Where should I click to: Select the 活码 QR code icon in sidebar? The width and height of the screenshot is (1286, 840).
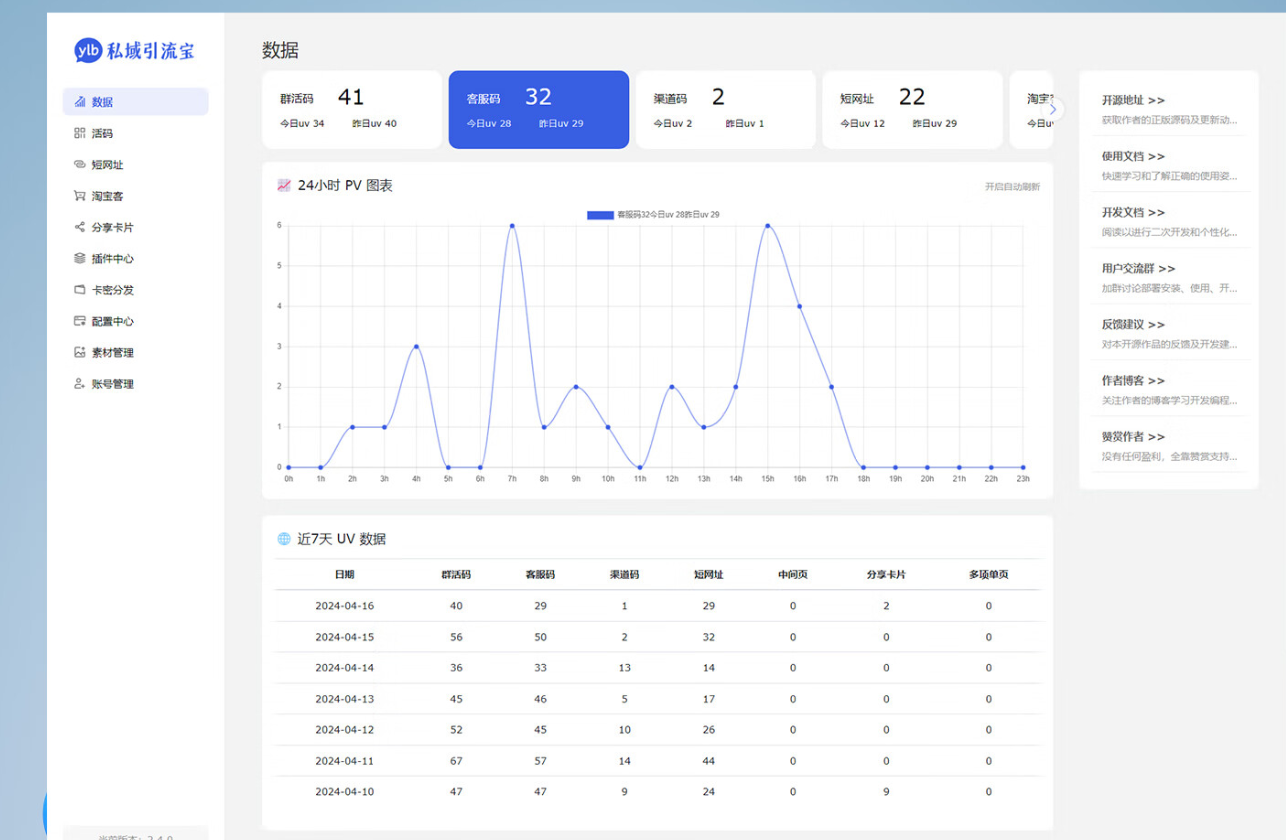pos(80,133)
